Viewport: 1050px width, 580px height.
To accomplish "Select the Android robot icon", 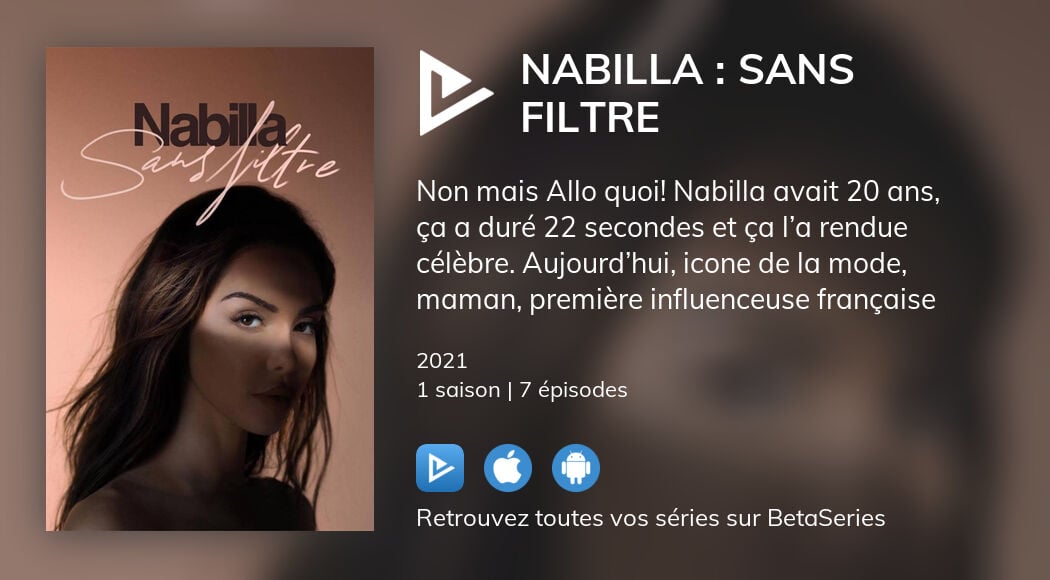I will (x=576, y=468).
